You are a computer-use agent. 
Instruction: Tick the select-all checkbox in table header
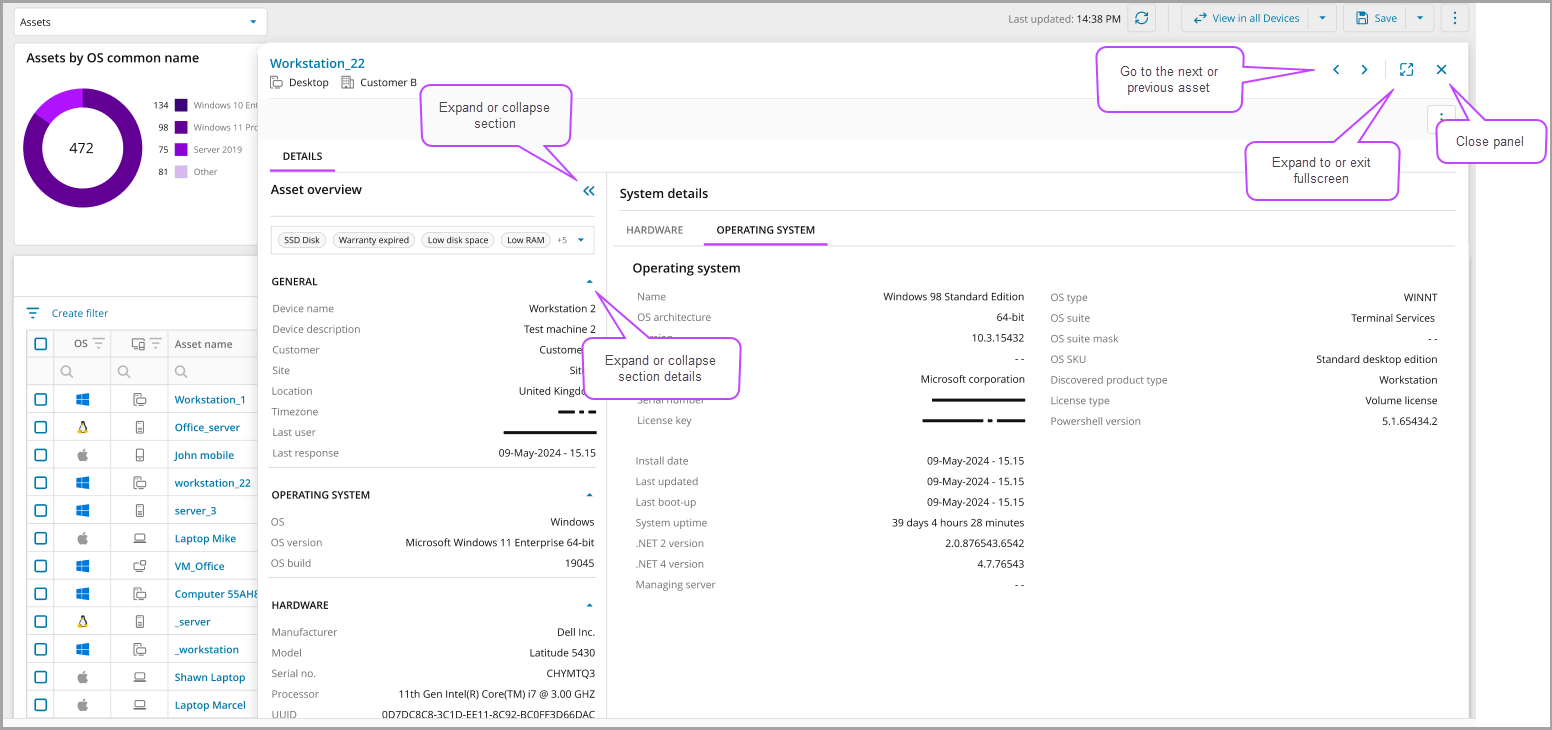click(40, 344)
